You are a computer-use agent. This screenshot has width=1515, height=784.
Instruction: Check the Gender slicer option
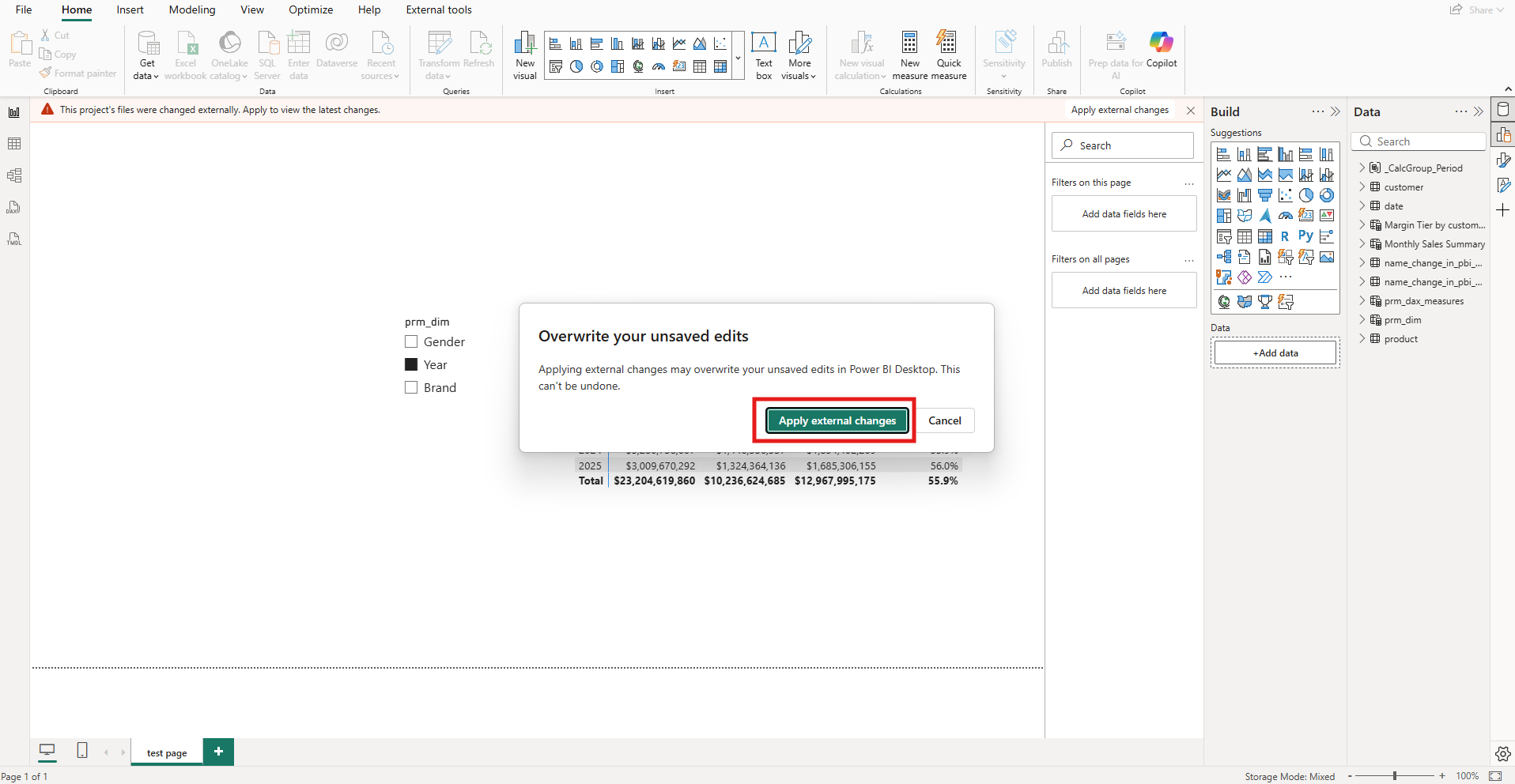pyautogui.click(x=411, y=341)
